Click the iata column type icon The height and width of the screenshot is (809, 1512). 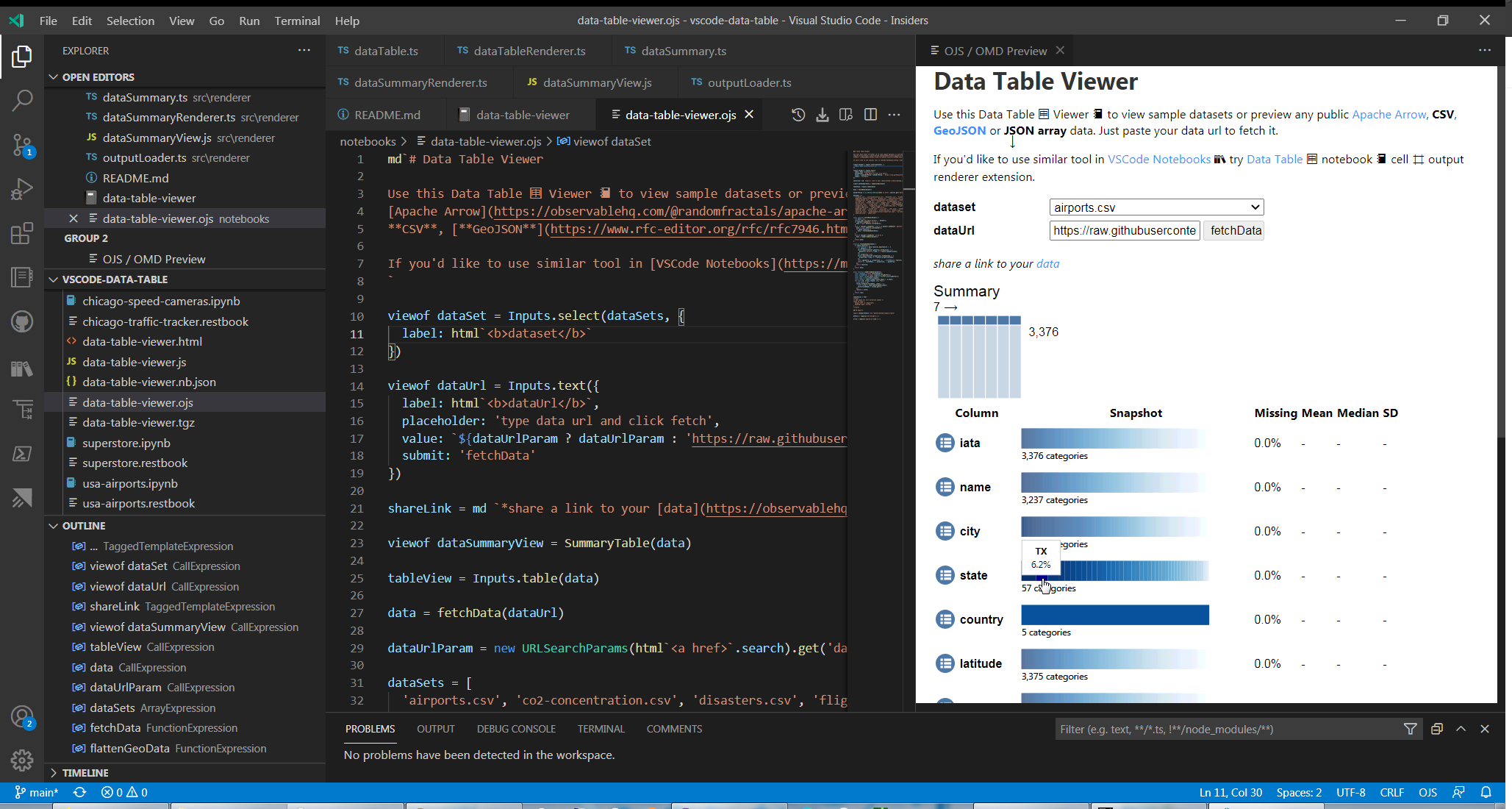(945, 443)
